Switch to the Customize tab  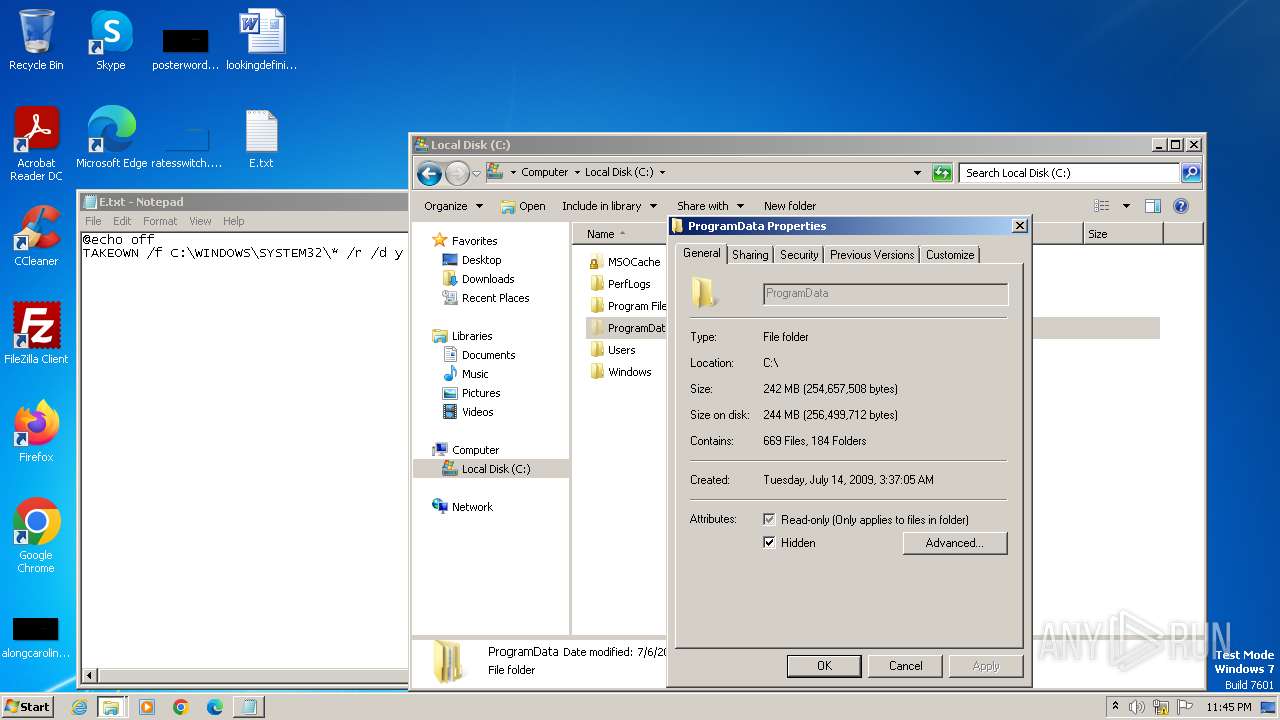point(950,255)
